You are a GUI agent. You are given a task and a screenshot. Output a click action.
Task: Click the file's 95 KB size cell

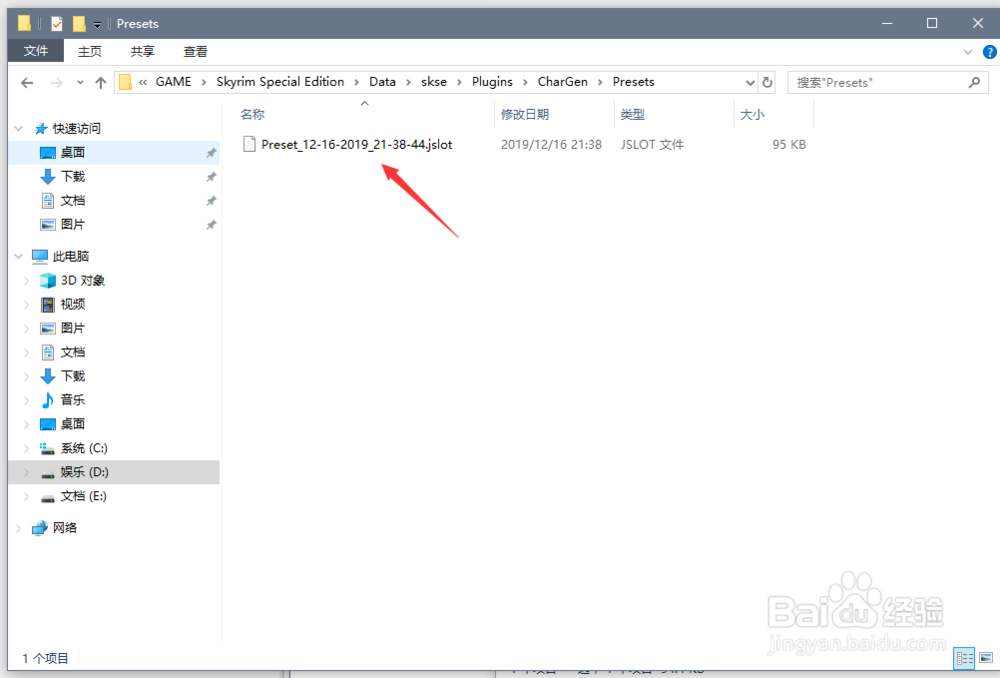click(x=789, y=144)
